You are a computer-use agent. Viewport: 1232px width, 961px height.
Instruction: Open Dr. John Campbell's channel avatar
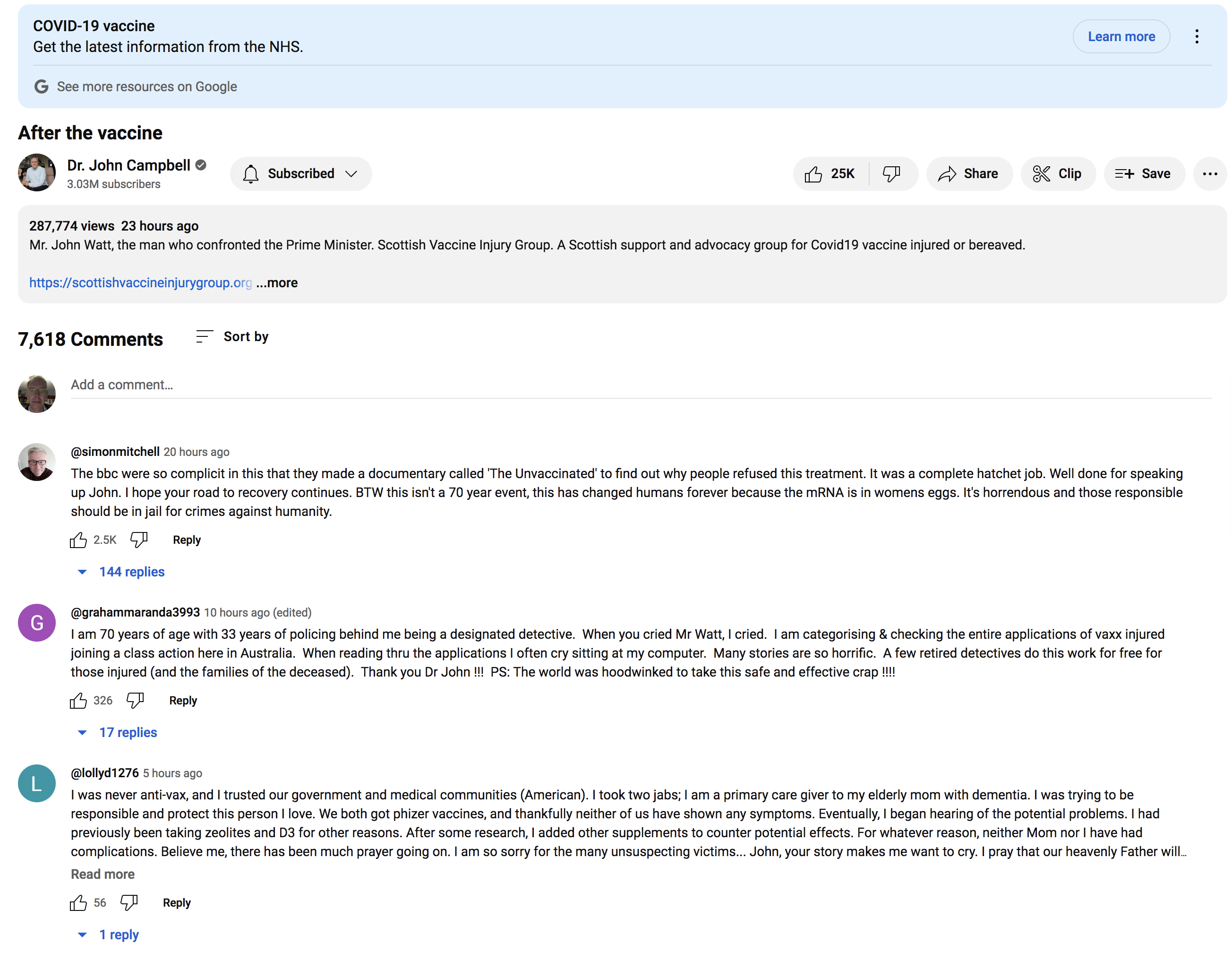(x=37, y=172)
